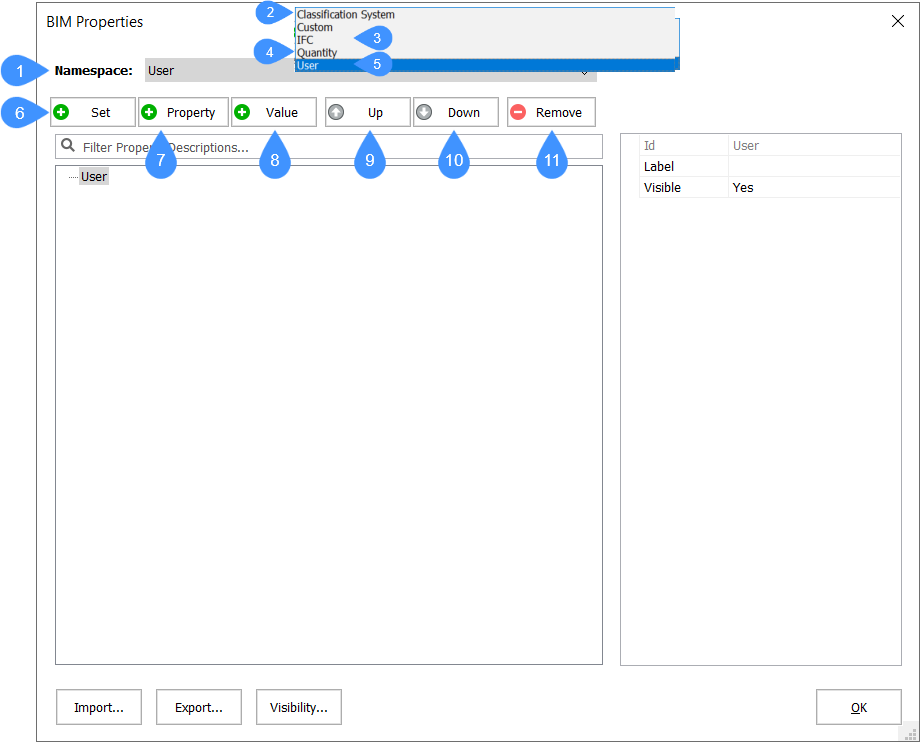Image resolution: width=920 pixels, height=742 pixels.
Task: Choose highlighted User namespace option
Action: pos(308,66)
